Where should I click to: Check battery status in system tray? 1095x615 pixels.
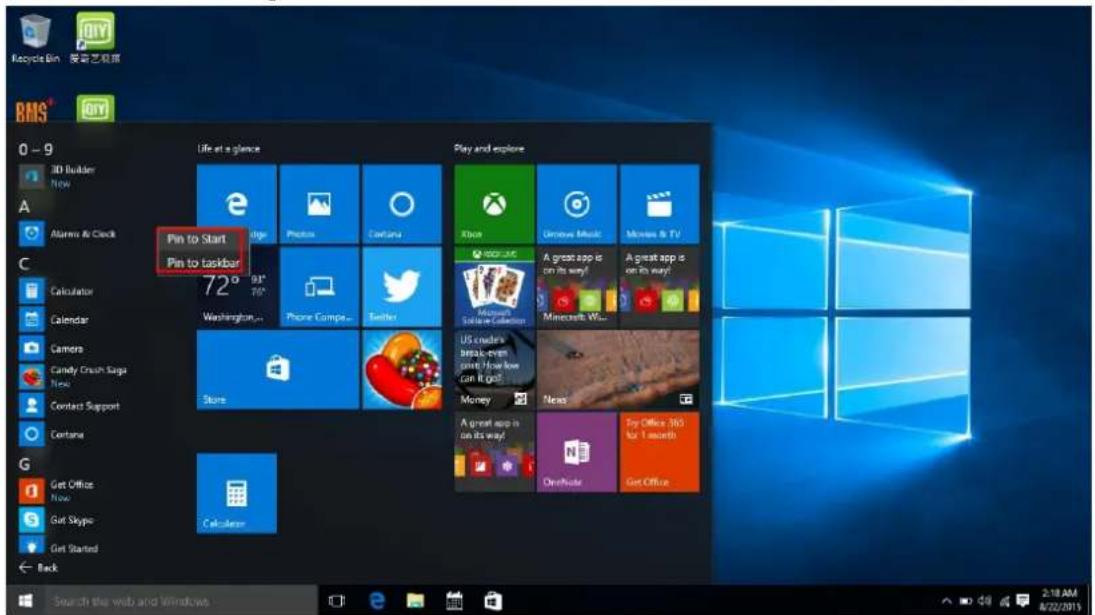click(966, 601)
